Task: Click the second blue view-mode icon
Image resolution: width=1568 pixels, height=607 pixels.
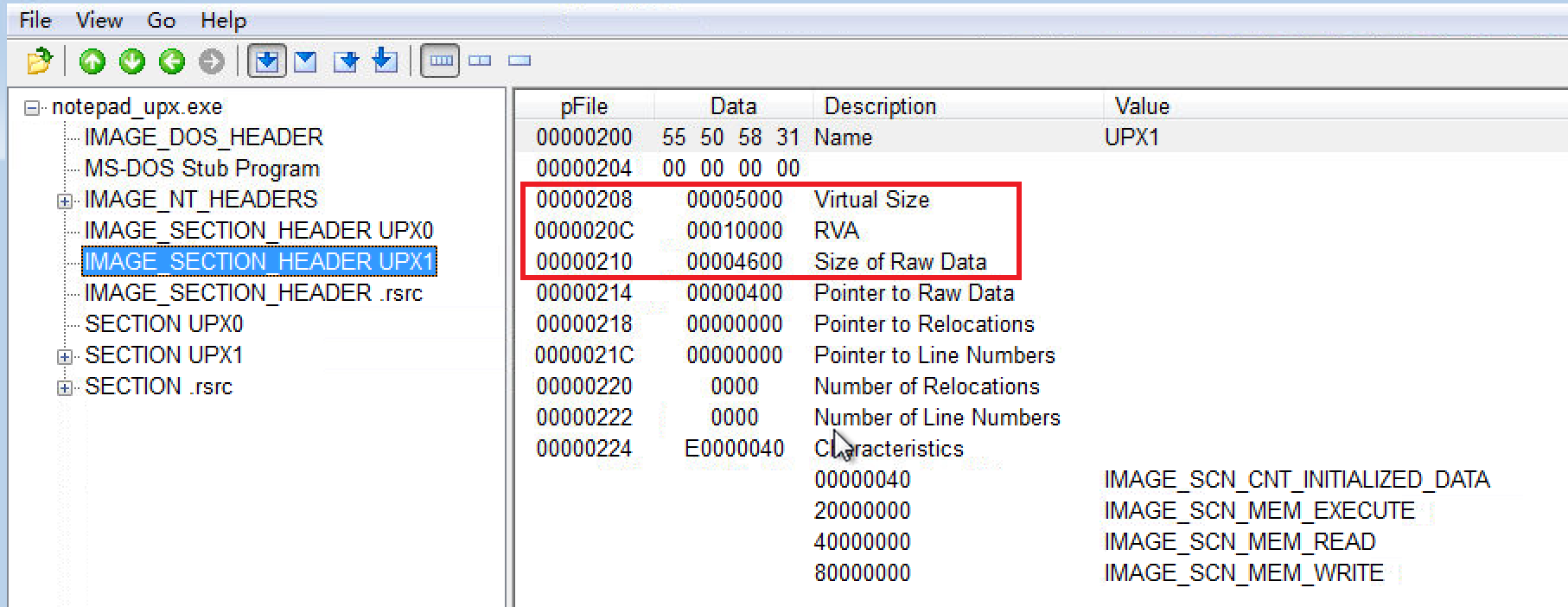Action: [x=306, y=61]
